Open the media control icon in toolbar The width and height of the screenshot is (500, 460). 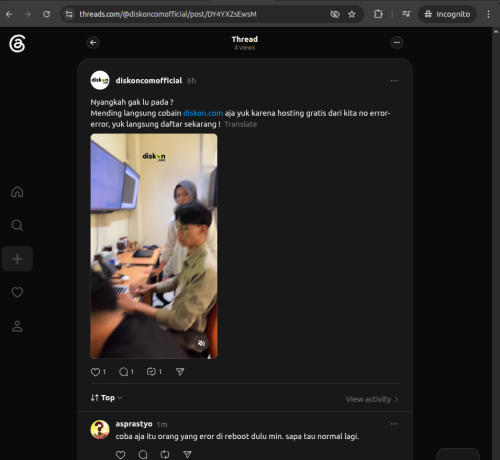point(406,14)
